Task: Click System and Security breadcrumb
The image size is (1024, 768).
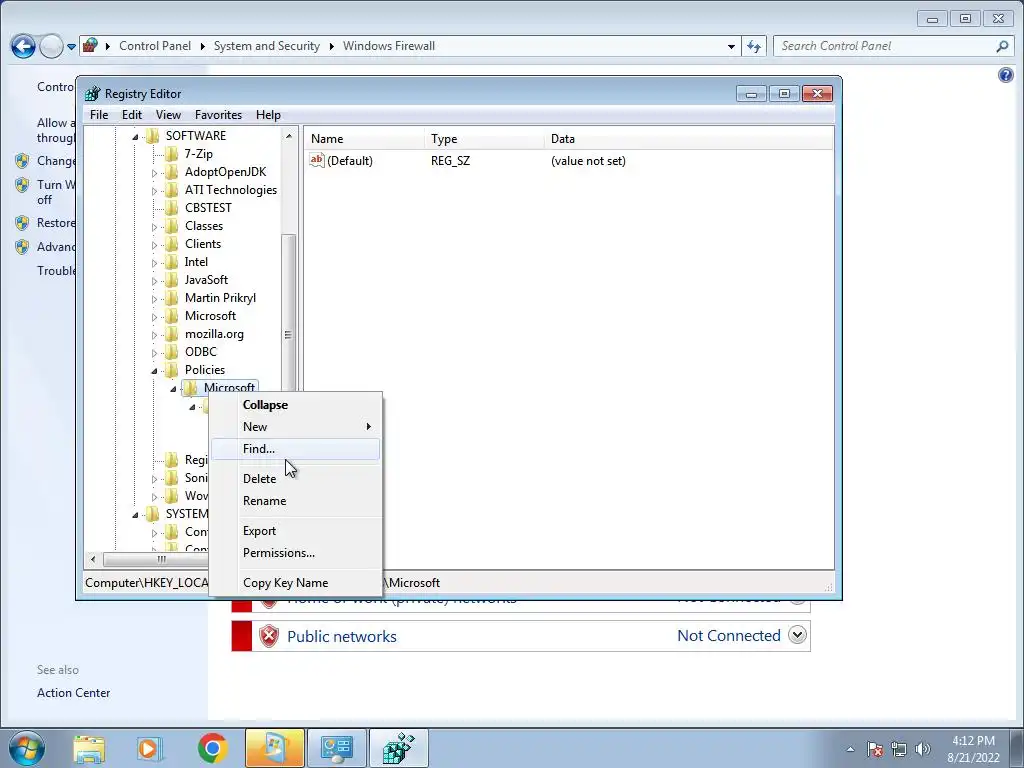Action: pyautogui.click(x=266, y=46)
